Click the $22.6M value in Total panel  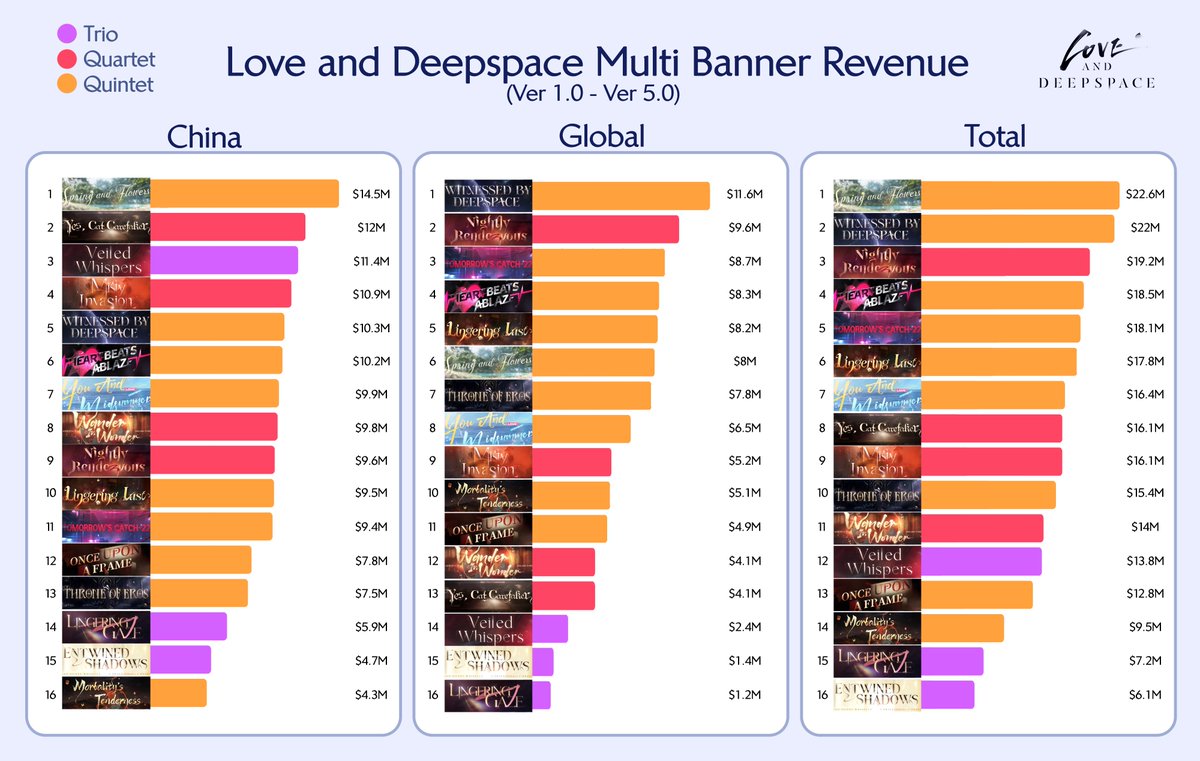pyautogui.click(x=1147, y=195)
